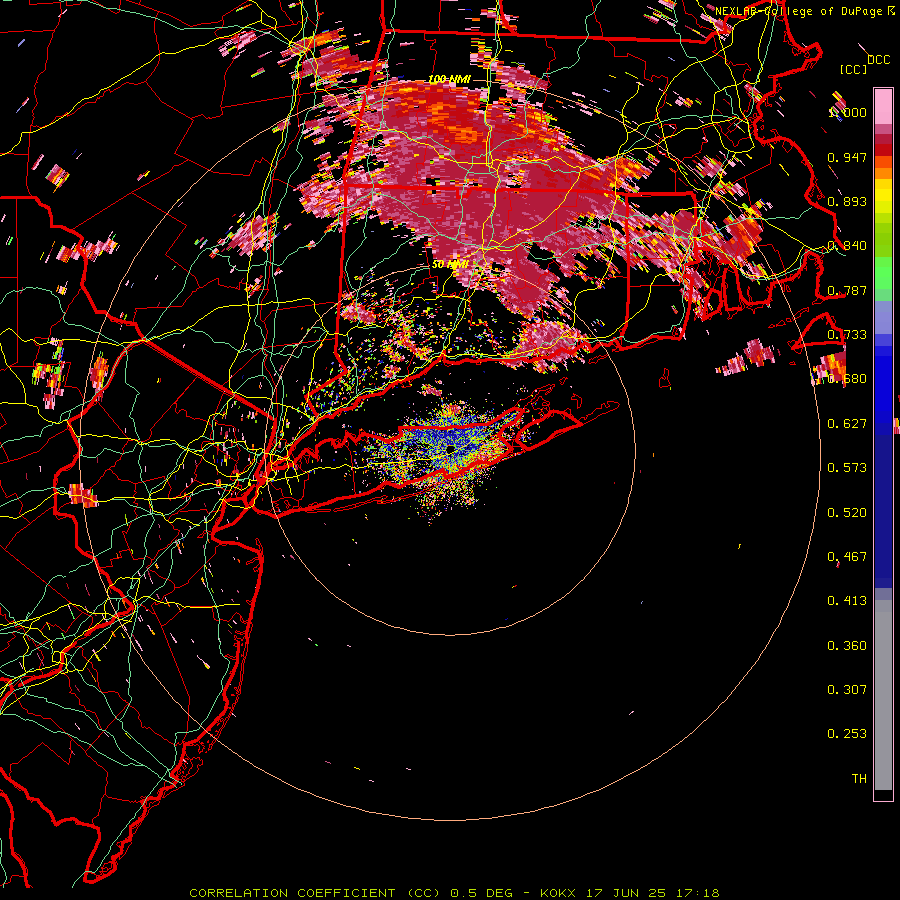Click the 0.840 scale value
This screenshot has height=900, width=900.
847,246
